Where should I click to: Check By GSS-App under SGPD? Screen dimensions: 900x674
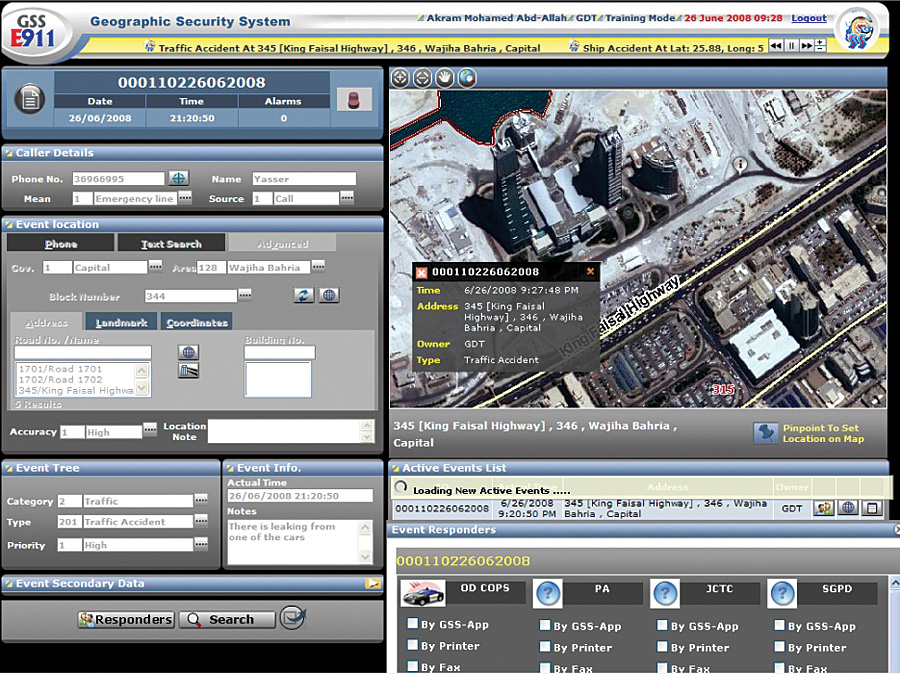pyautogui.click(x=779, y=625)
